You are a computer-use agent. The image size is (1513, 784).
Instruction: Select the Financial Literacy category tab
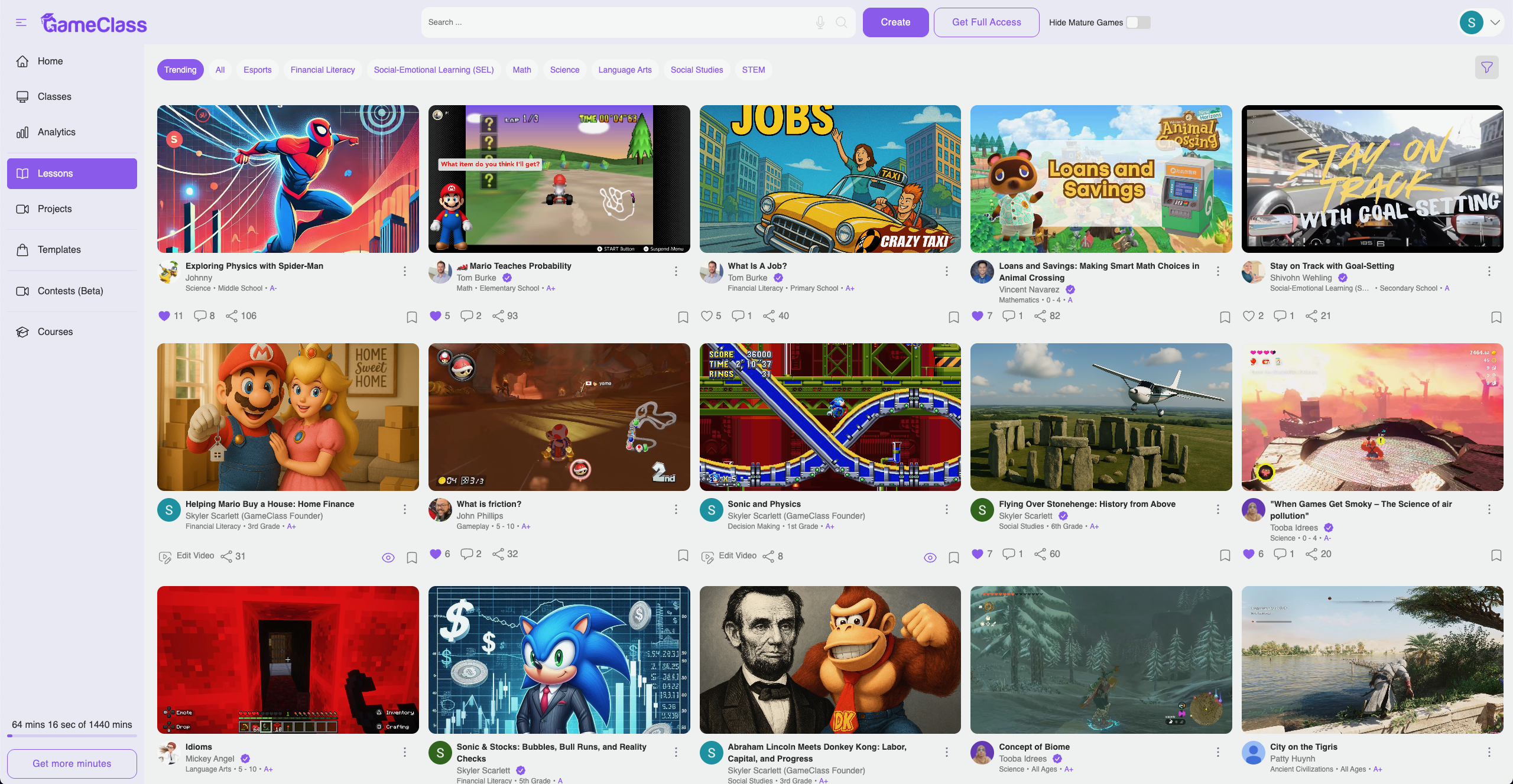pos(323,70)
